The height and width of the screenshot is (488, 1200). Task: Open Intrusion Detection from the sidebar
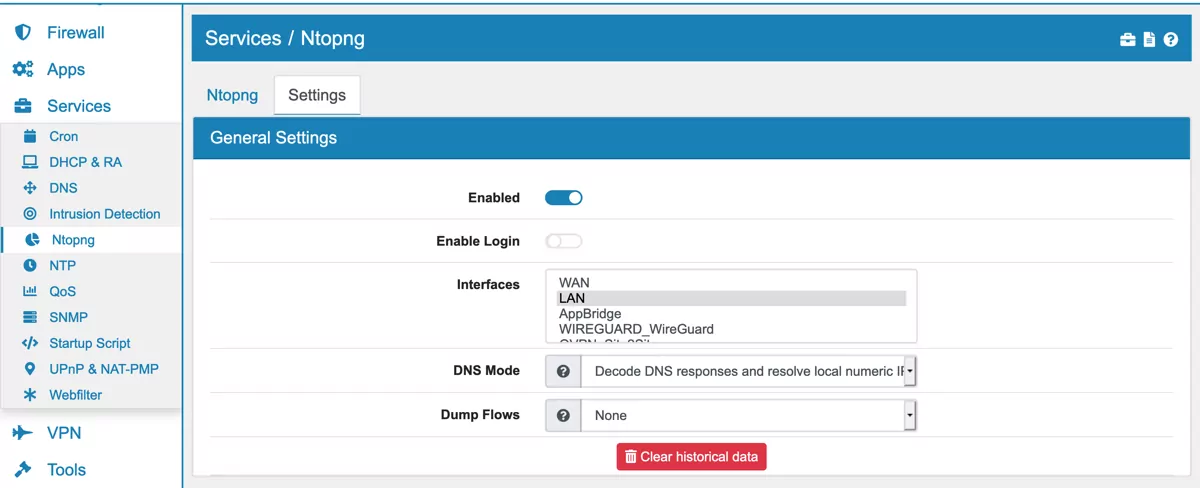coord(104,214)
